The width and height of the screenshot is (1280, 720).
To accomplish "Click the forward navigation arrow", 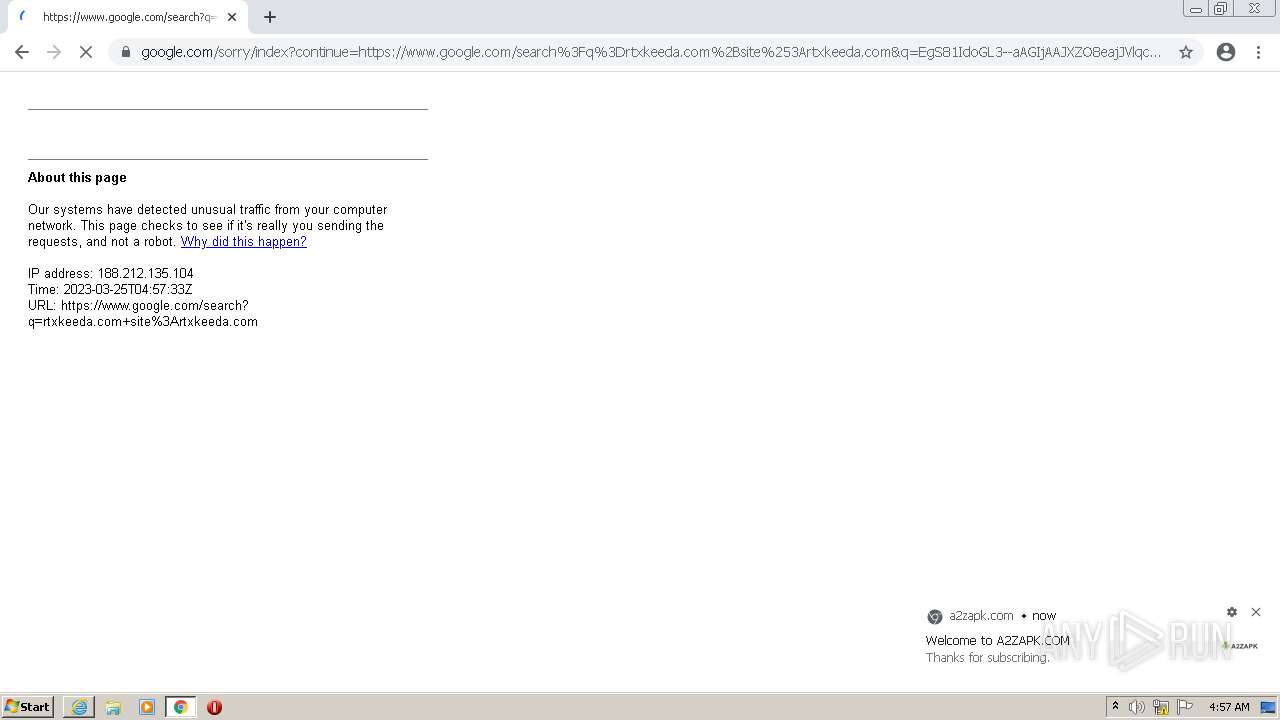I will tap(54, 52).
